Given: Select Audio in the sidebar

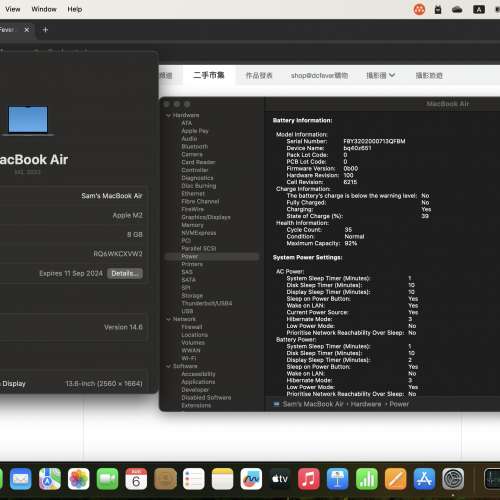Looking at the screenshot, I should point(189,139).
